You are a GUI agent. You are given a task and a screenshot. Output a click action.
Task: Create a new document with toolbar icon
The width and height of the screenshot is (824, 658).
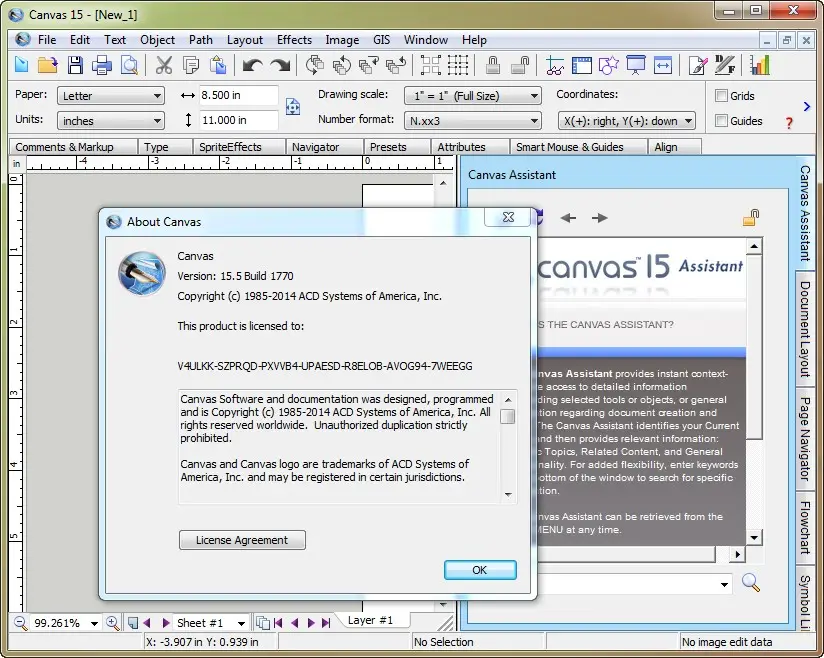tap(22, 65)
